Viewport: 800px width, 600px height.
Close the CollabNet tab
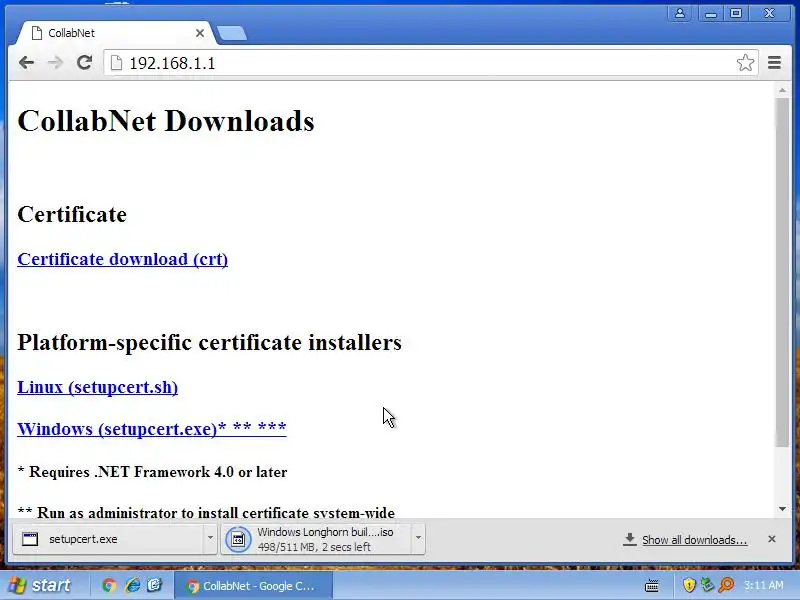(x=200, y=33)
